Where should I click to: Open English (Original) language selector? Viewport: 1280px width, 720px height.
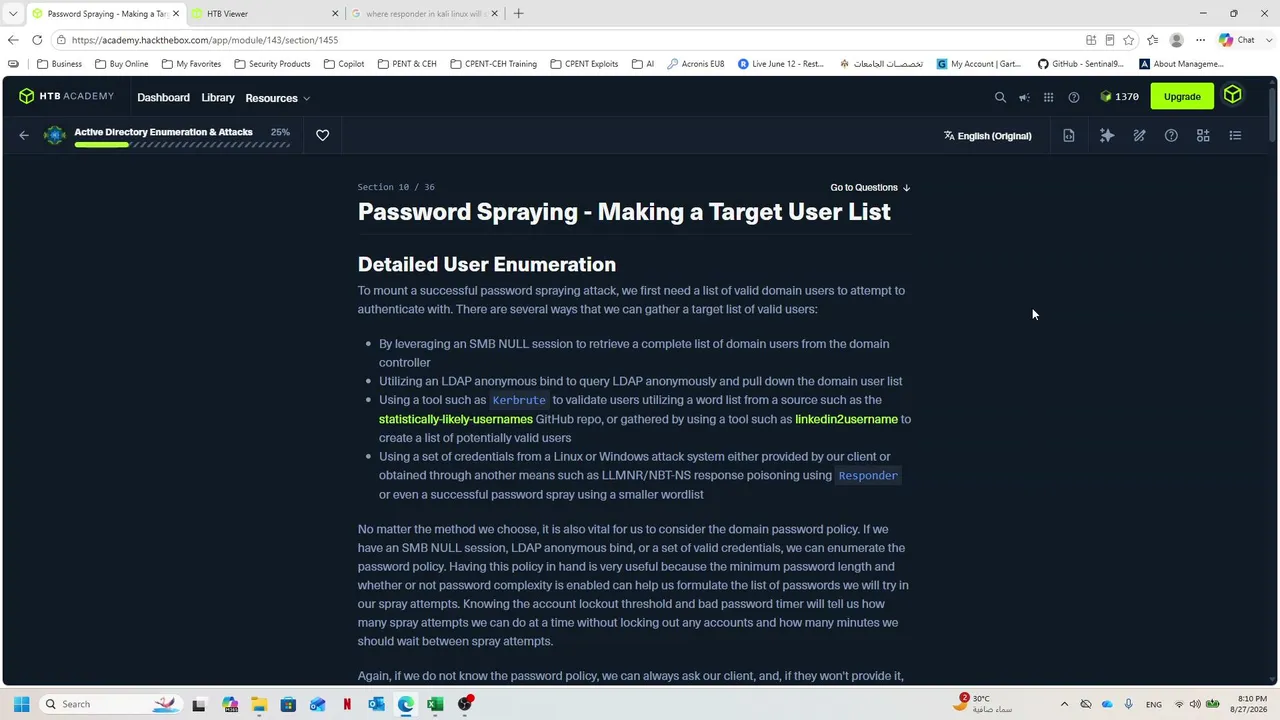click(x=987, y=136)
